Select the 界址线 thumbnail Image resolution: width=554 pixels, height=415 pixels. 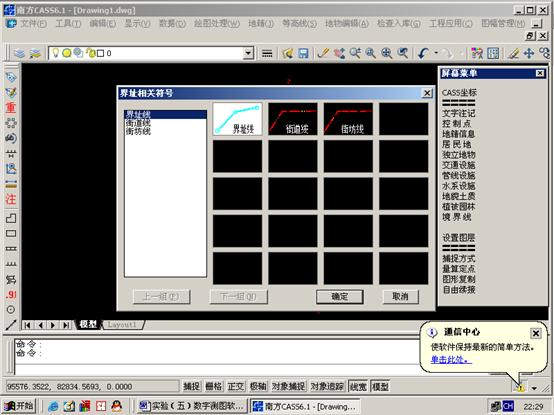tap(237, 119)
